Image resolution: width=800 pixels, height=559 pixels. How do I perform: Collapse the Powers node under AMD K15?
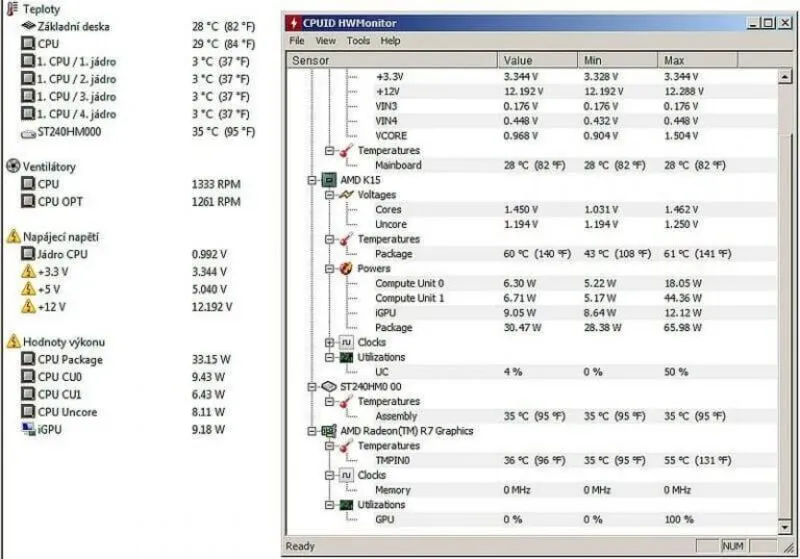click(x=330, y=268)
